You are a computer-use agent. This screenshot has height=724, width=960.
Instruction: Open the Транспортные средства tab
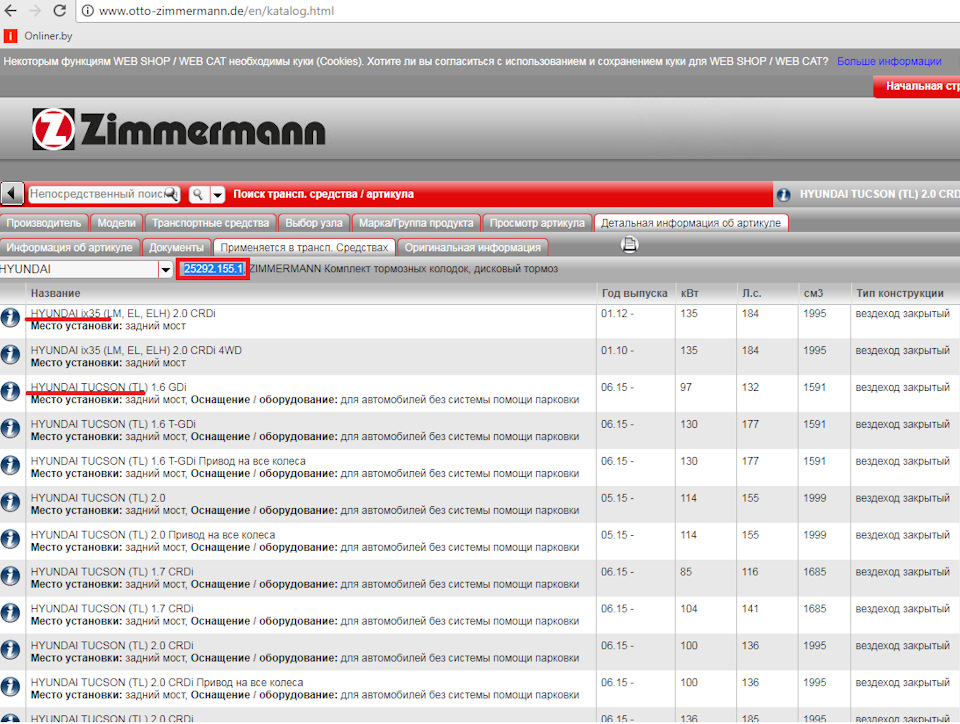click(x=211, y=223)
